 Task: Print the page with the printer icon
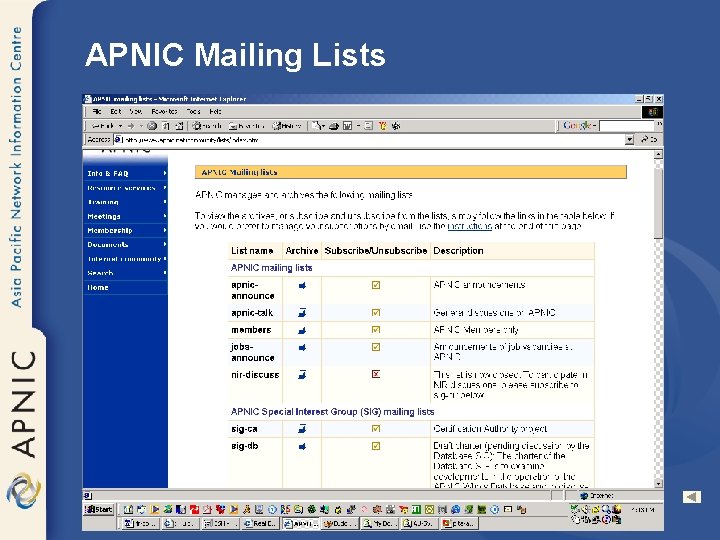coord(334,126)
